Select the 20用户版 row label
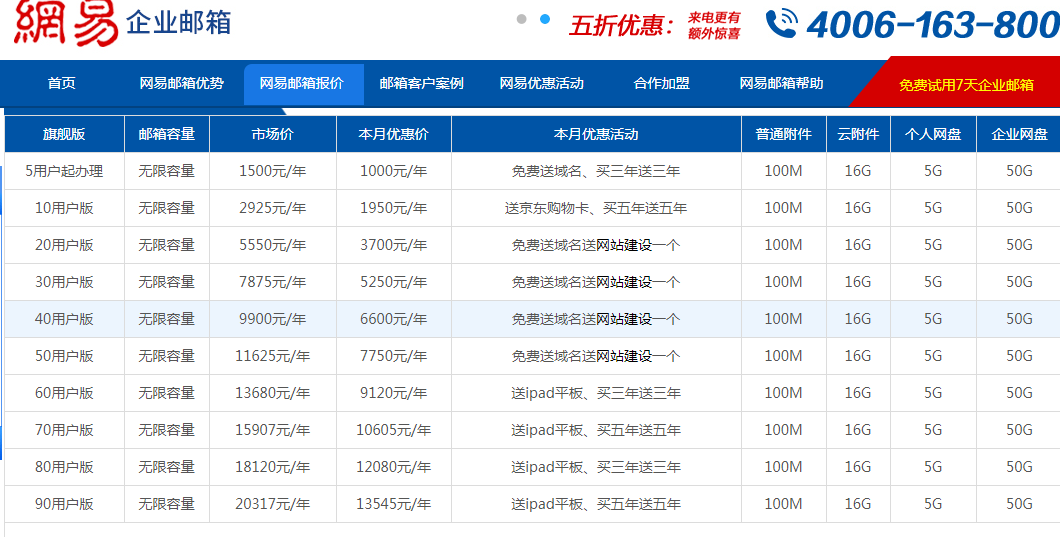The height and width of the screenshot is (537, 1060). [x=64, y=245]
